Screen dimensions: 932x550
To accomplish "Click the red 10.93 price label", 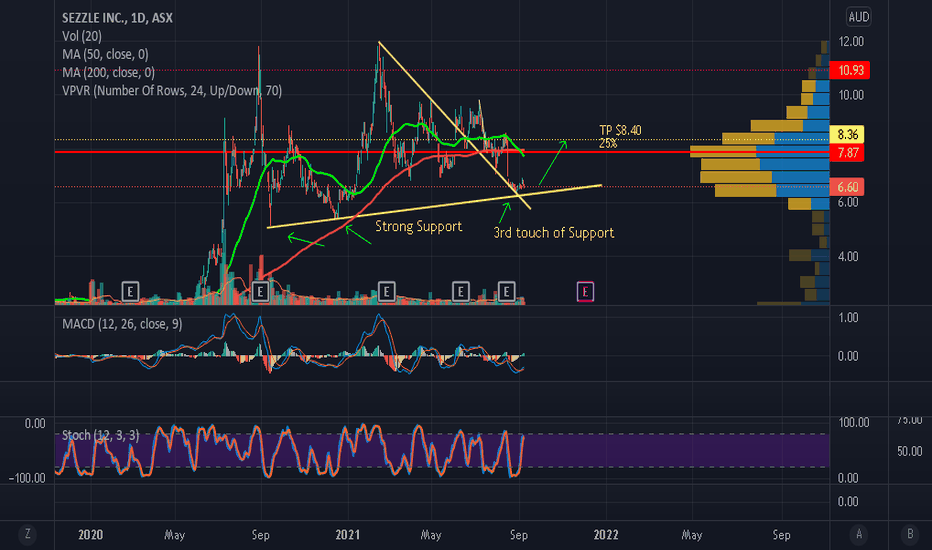I will (850, 70).
